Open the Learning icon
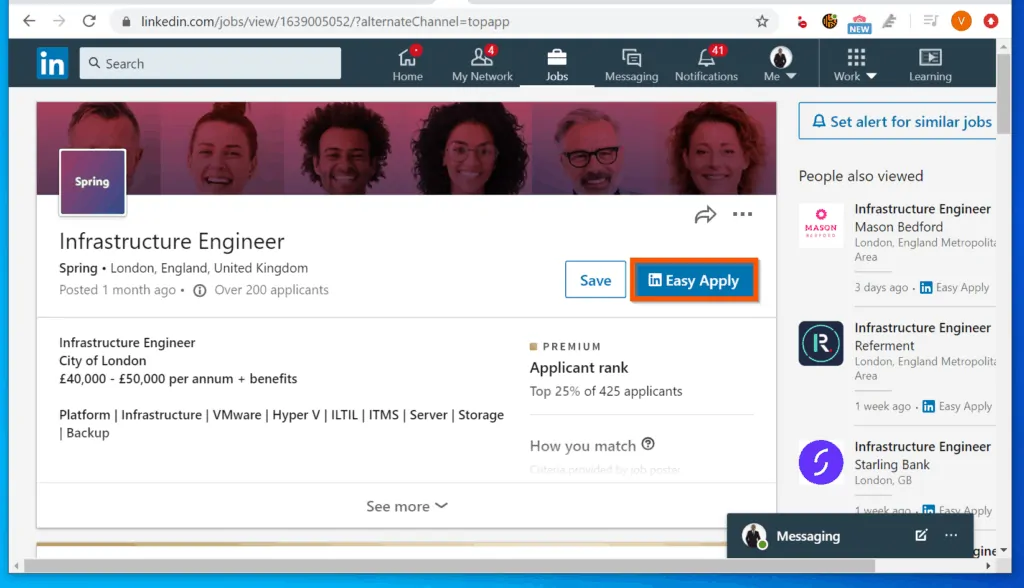1024x588 pixels. [929, 63]
